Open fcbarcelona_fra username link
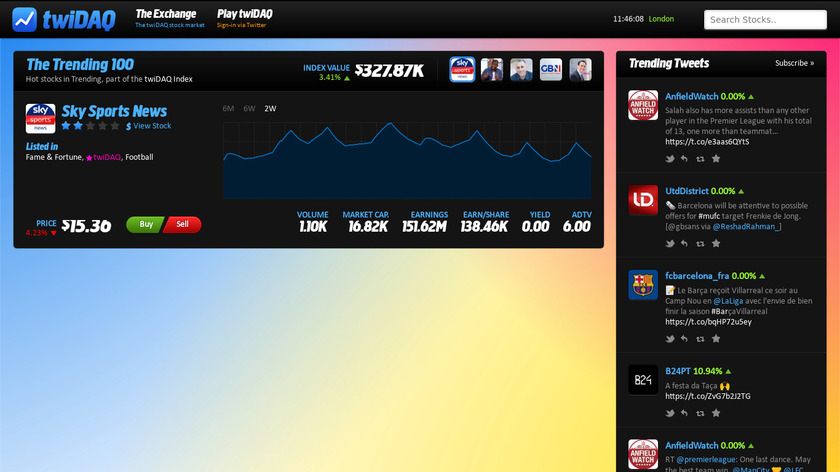840x472 pixels. (x=697, y=276)
